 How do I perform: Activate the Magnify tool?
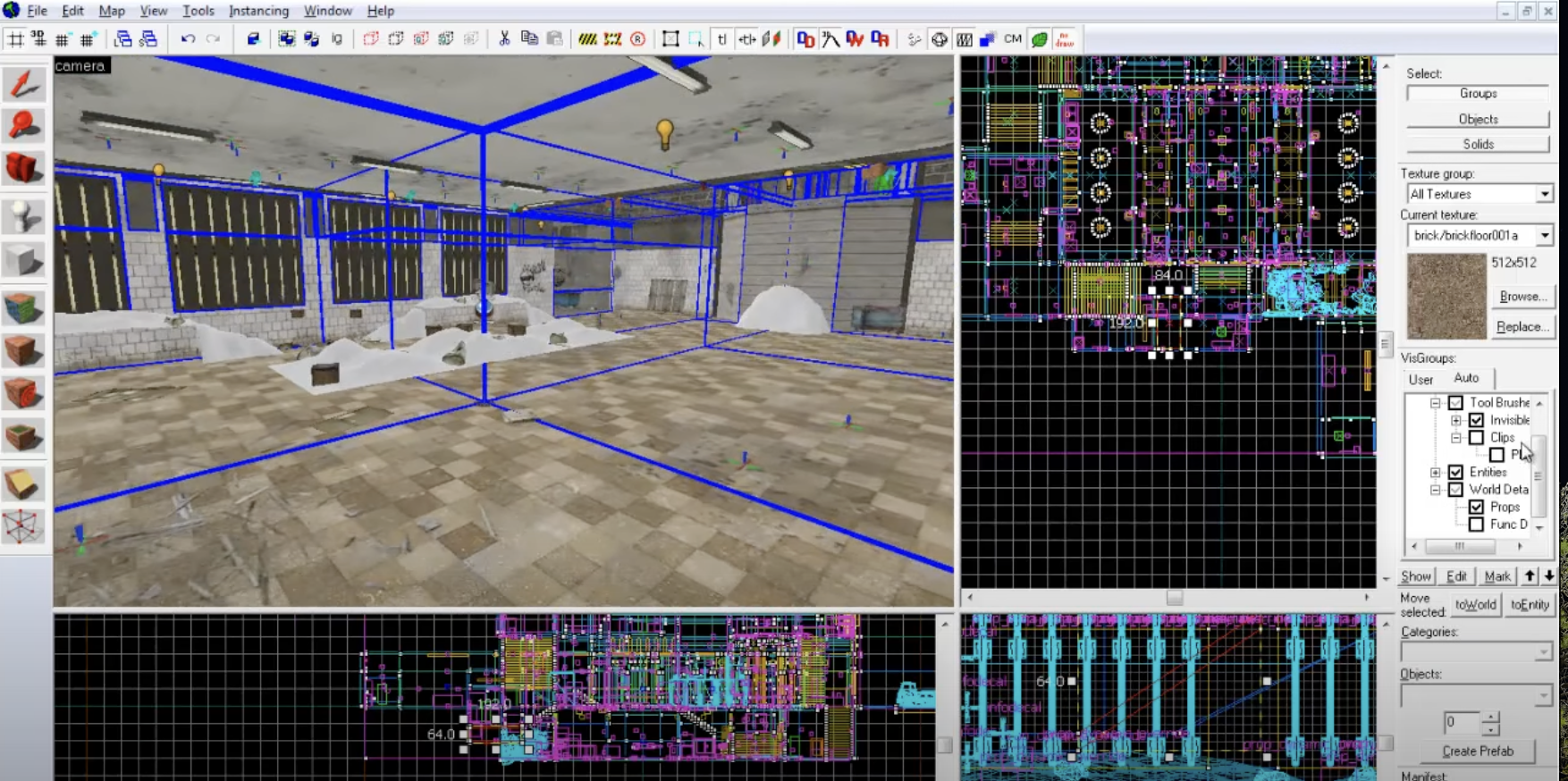point(23,125)
